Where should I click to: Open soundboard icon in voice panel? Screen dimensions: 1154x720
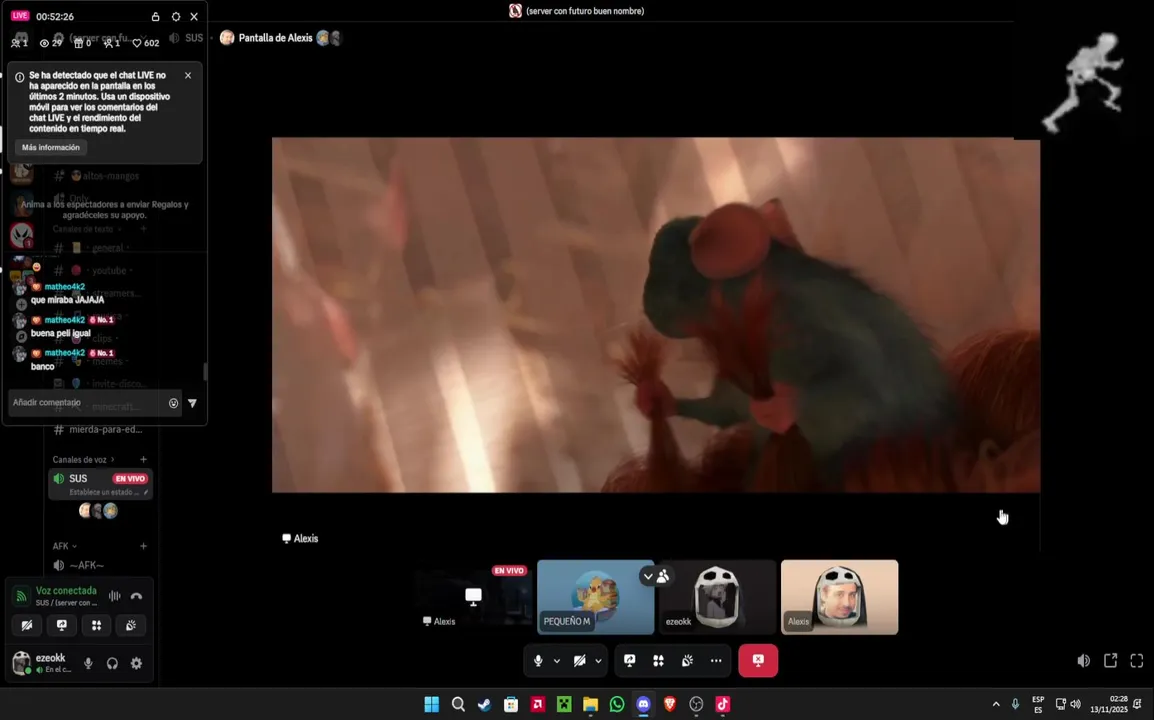click(131, 625)
